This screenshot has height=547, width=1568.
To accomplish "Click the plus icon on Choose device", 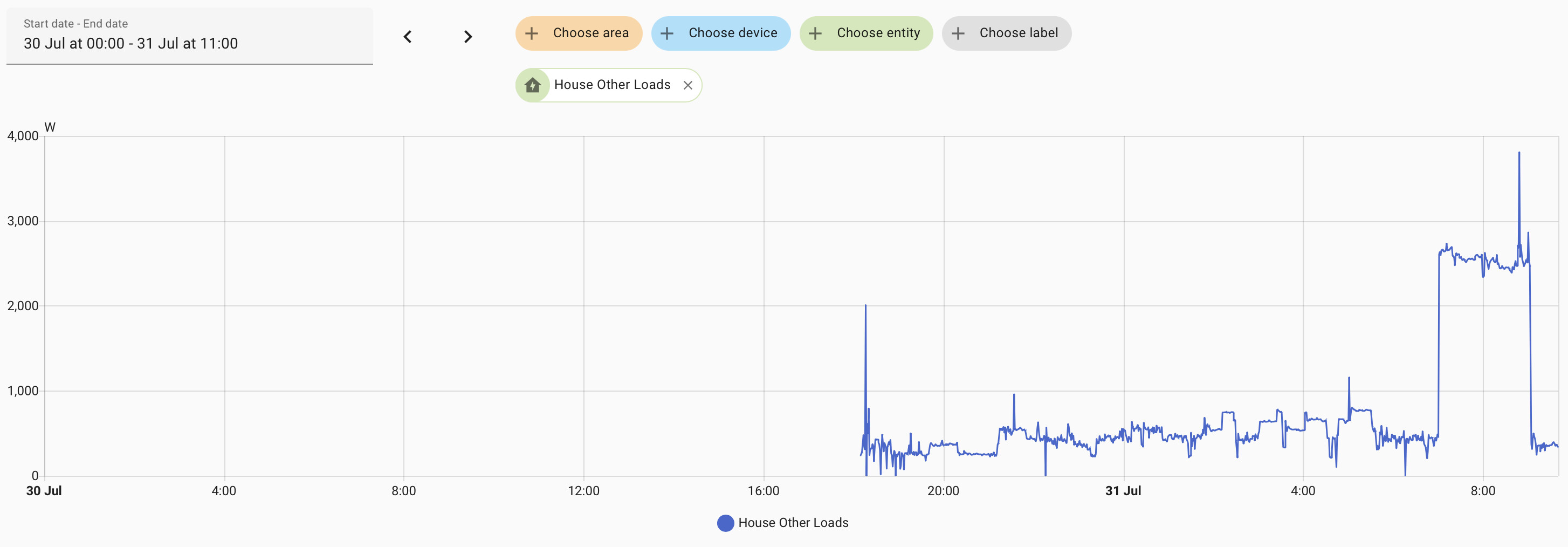I will point(666,33).
